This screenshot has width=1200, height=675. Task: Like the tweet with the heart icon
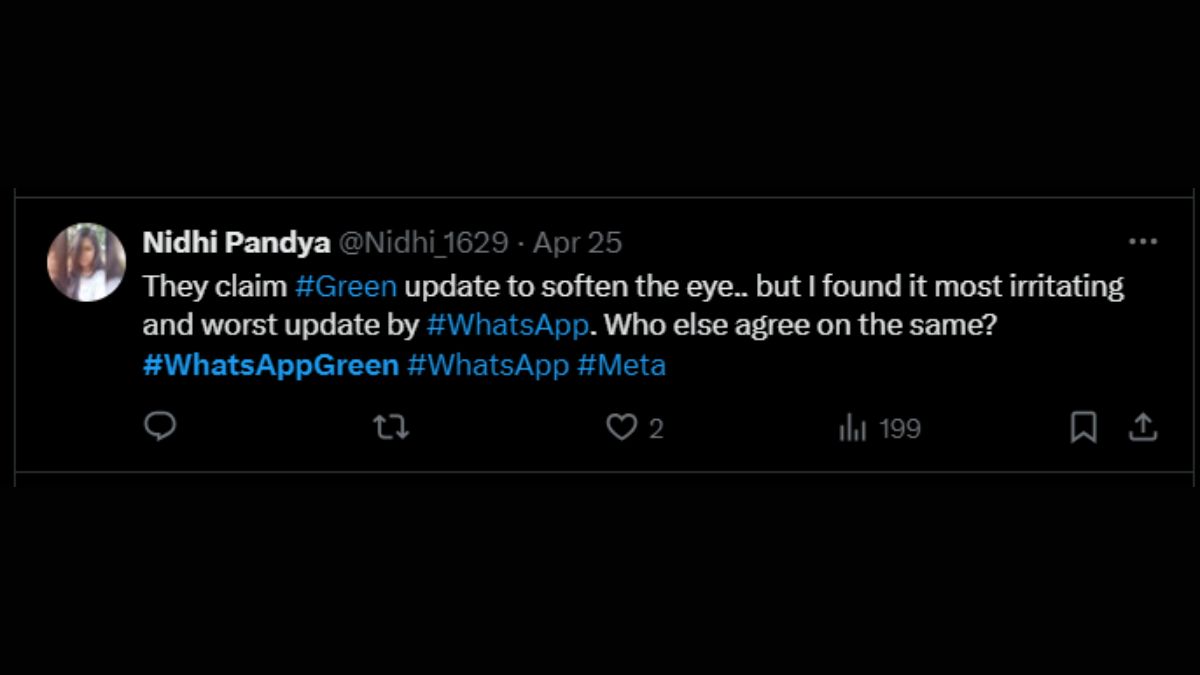click(x=622, y=428)
